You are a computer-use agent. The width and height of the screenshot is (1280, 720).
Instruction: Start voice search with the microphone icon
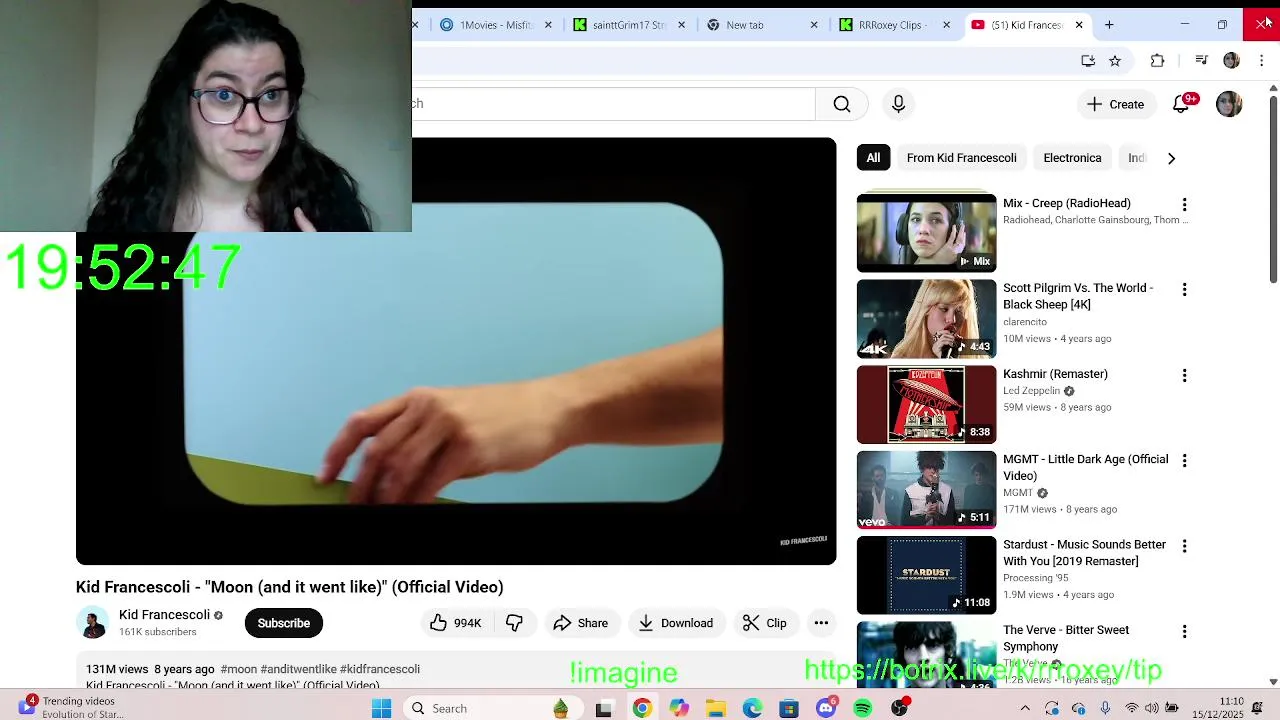pos(898,104)
